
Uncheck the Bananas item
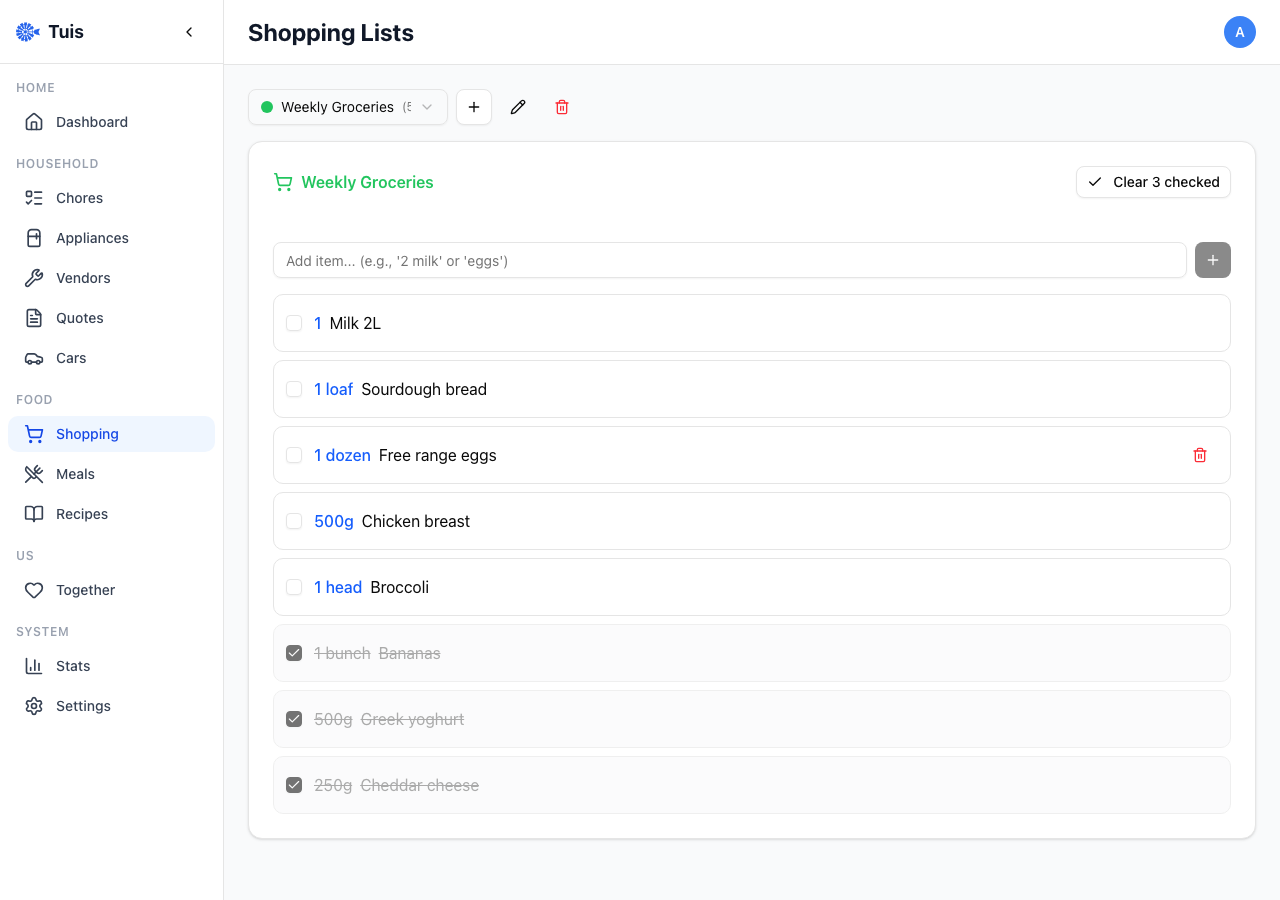[x=294, y=652]
